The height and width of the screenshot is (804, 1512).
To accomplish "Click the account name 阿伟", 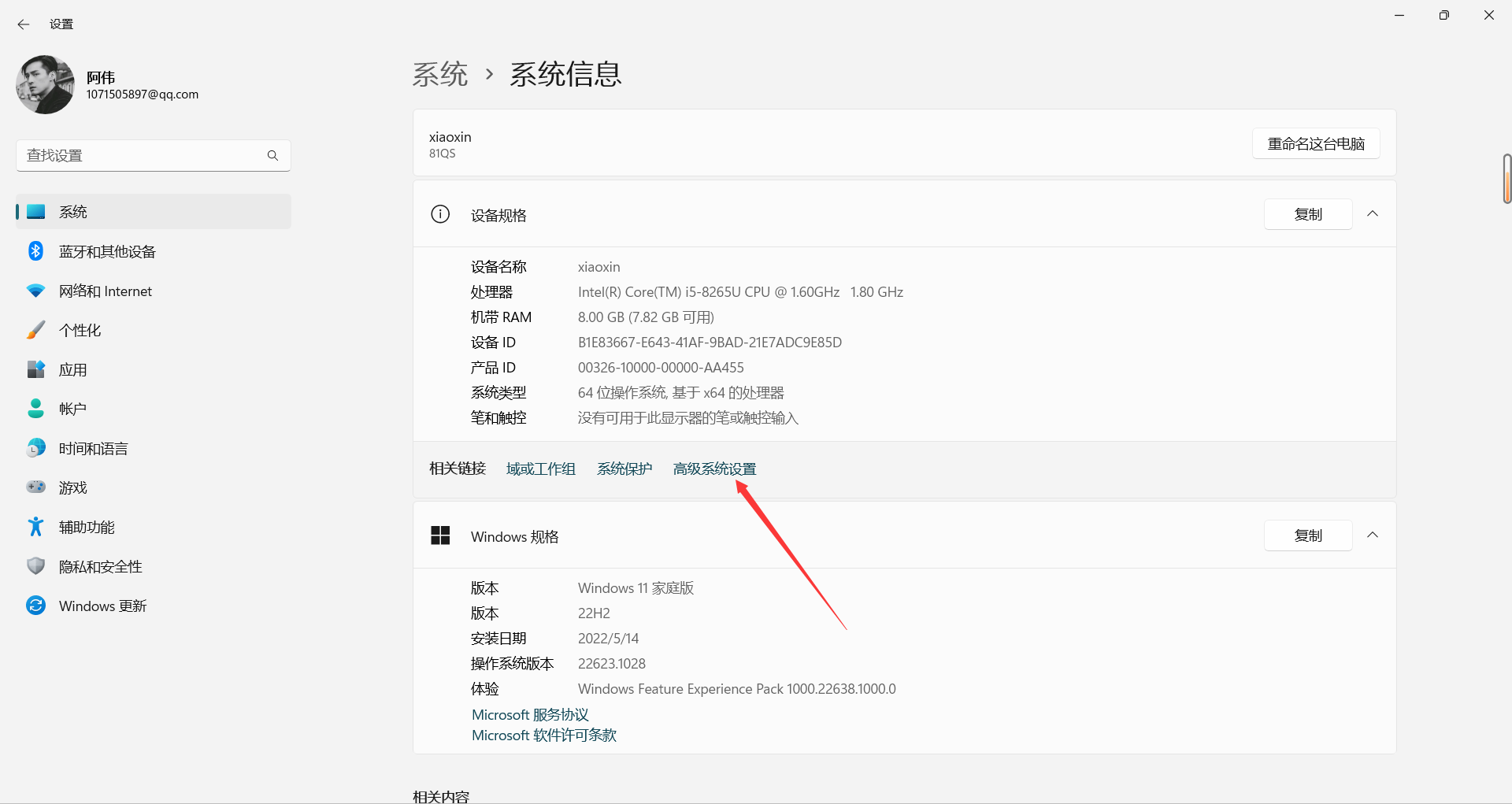I will 101,77.
